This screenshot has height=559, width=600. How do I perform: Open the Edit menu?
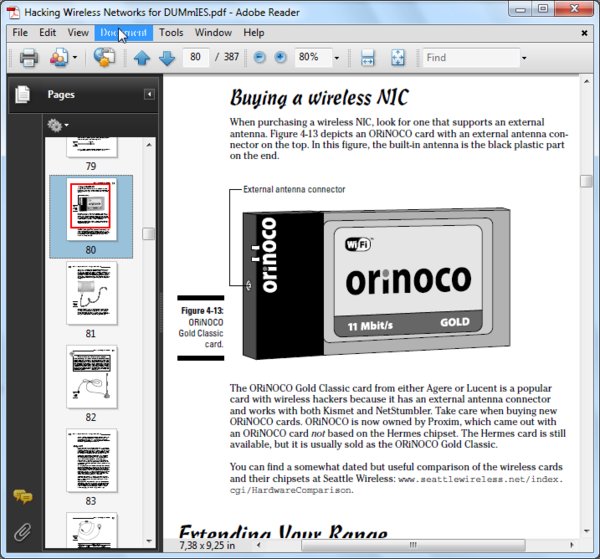tap(47, 33)
